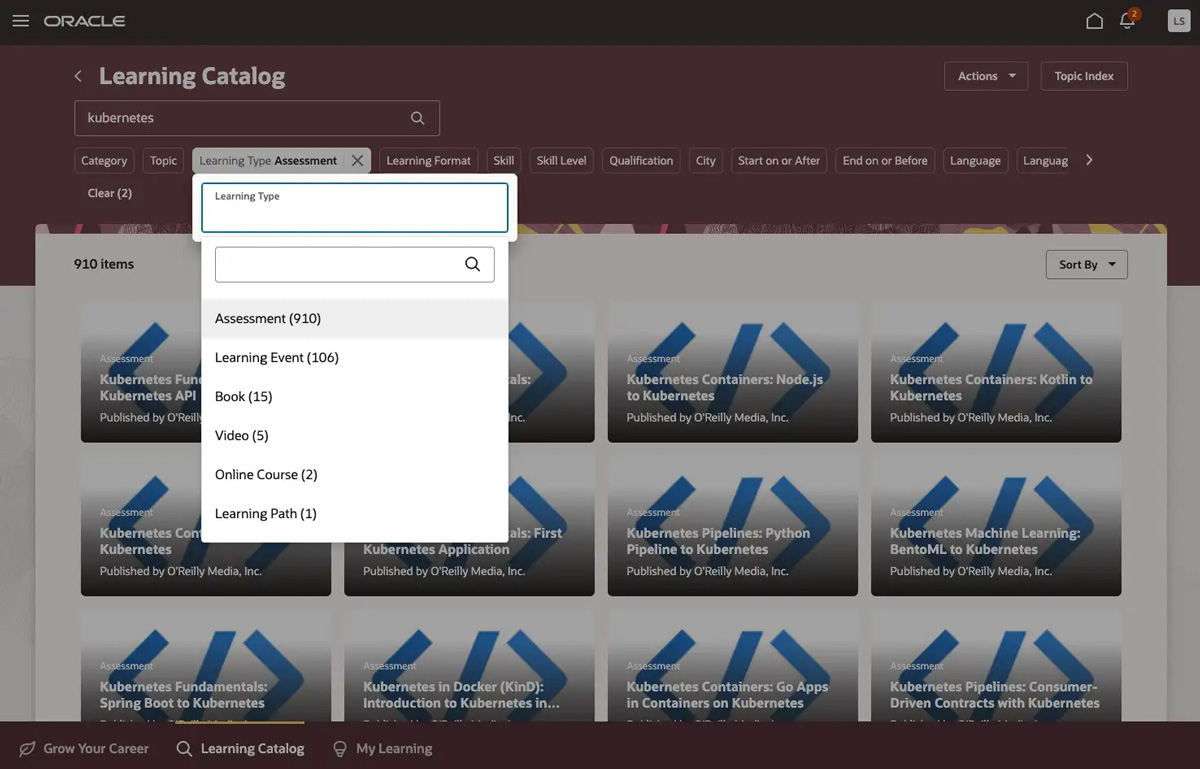
Task: Select Online Course (2) option
Action: coord(355,475)
